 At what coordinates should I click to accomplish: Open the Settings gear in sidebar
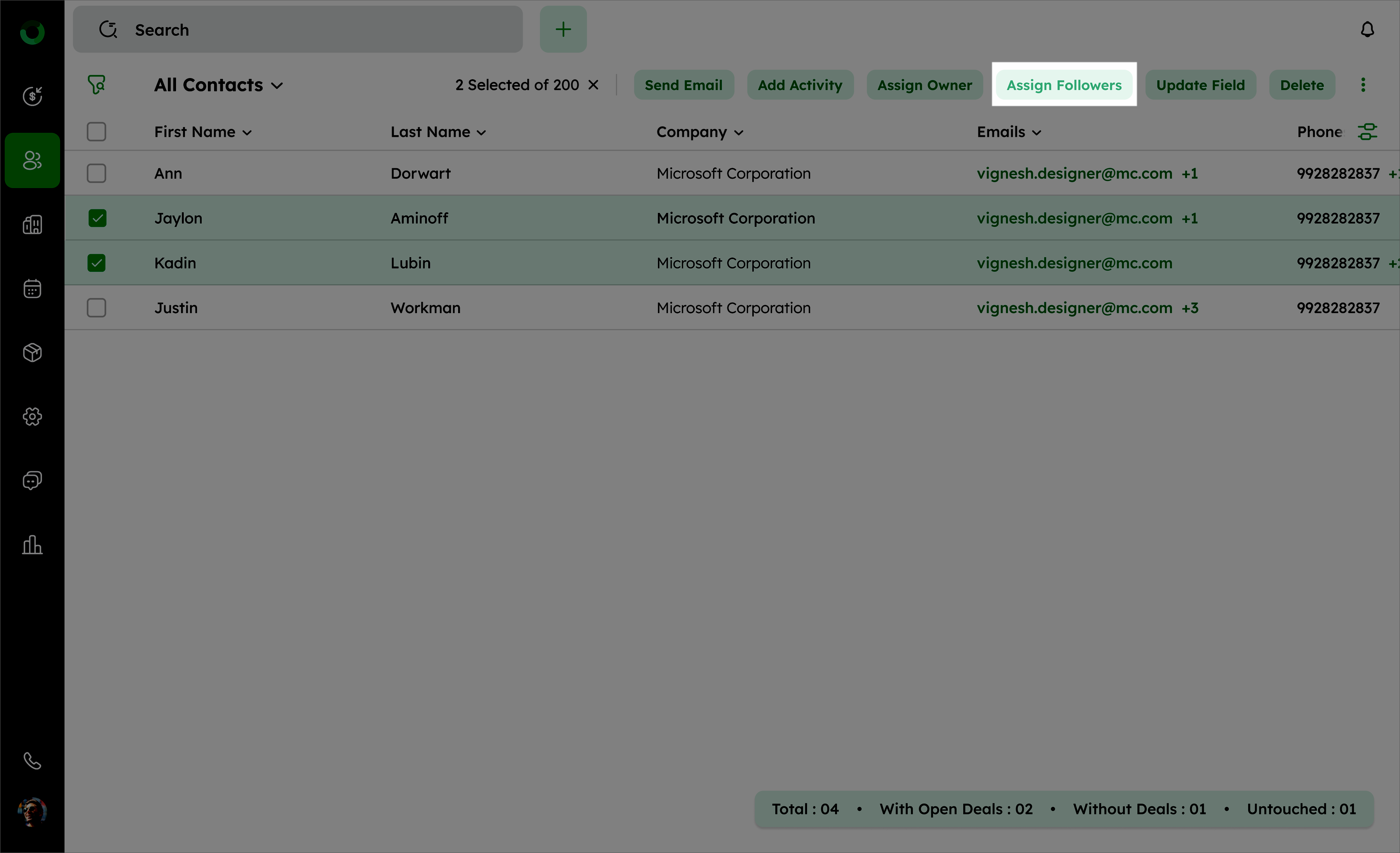point(32,417)
